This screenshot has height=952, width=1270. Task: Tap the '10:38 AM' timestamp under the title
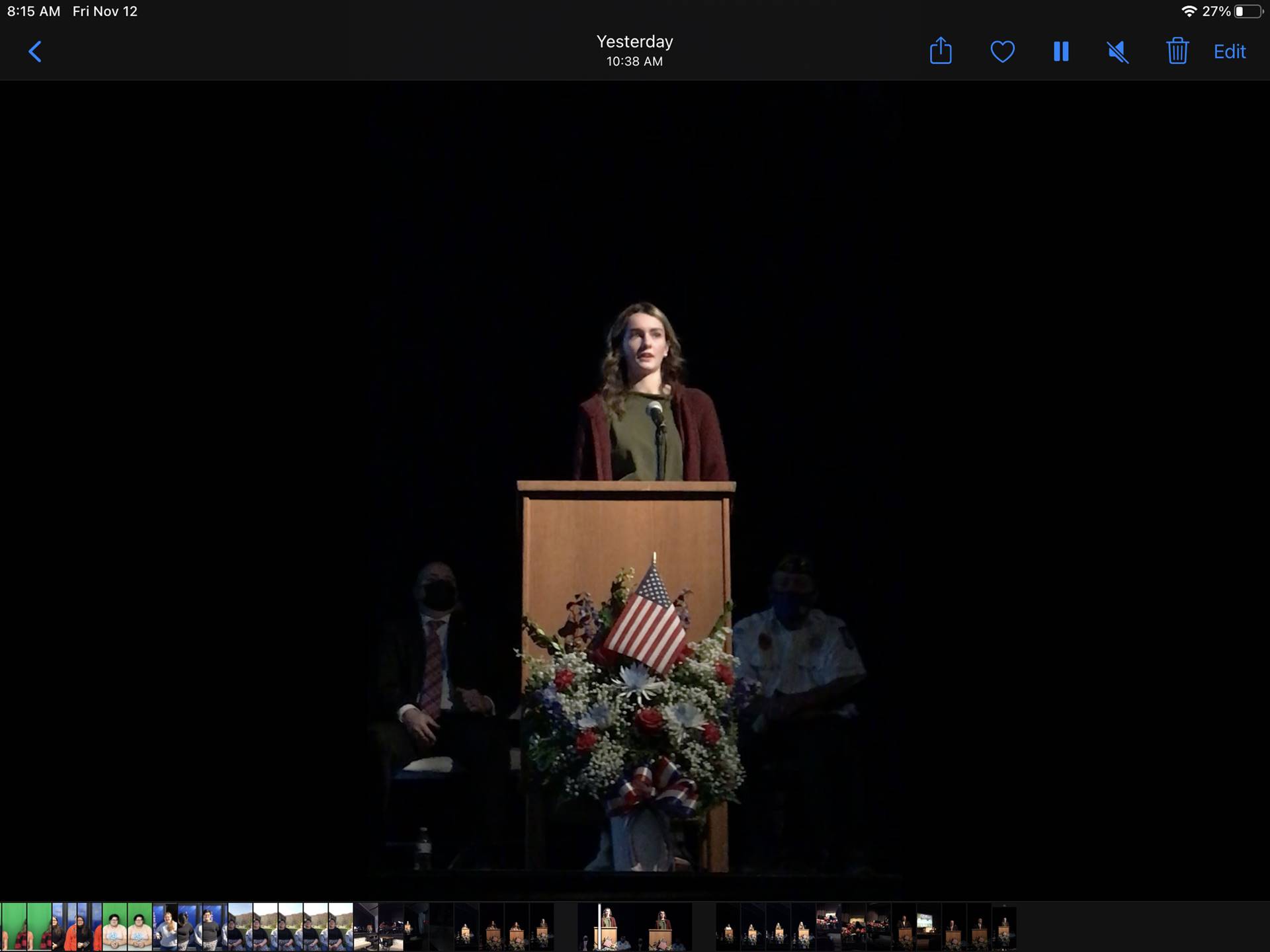point(635,61)
